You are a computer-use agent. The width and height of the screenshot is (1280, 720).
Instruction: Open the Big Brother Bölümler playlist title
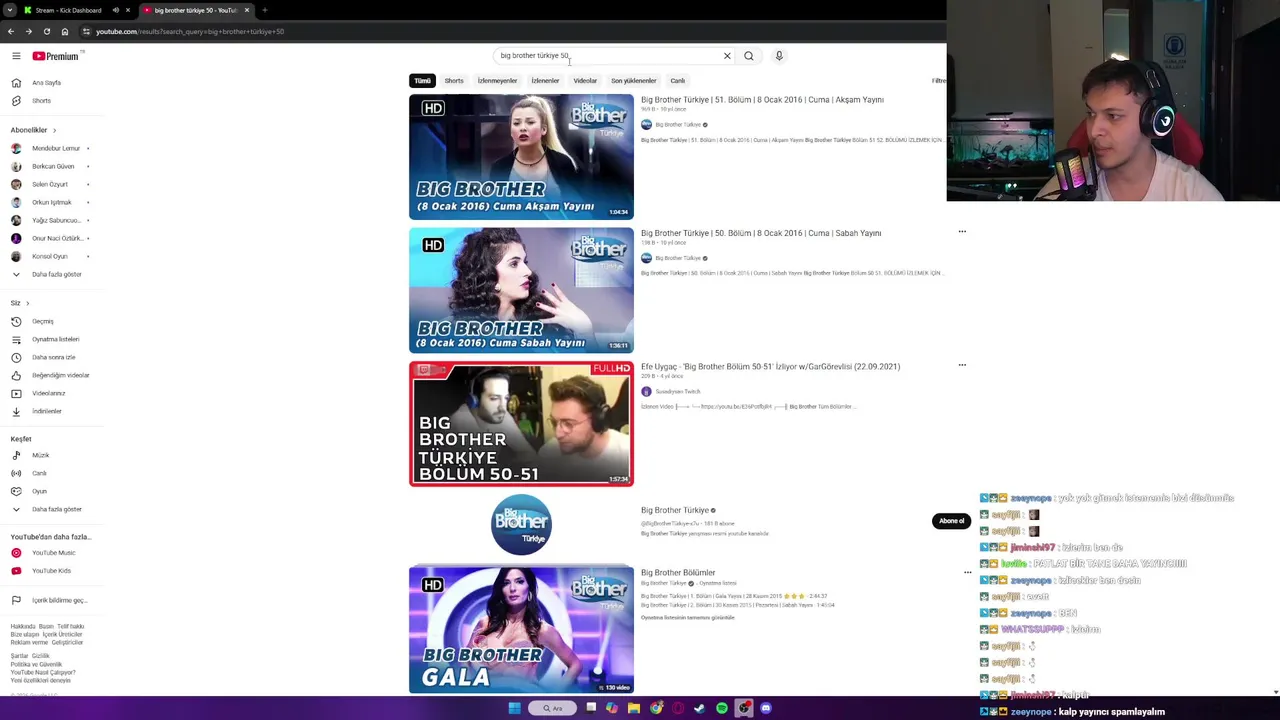coord(678,573)
